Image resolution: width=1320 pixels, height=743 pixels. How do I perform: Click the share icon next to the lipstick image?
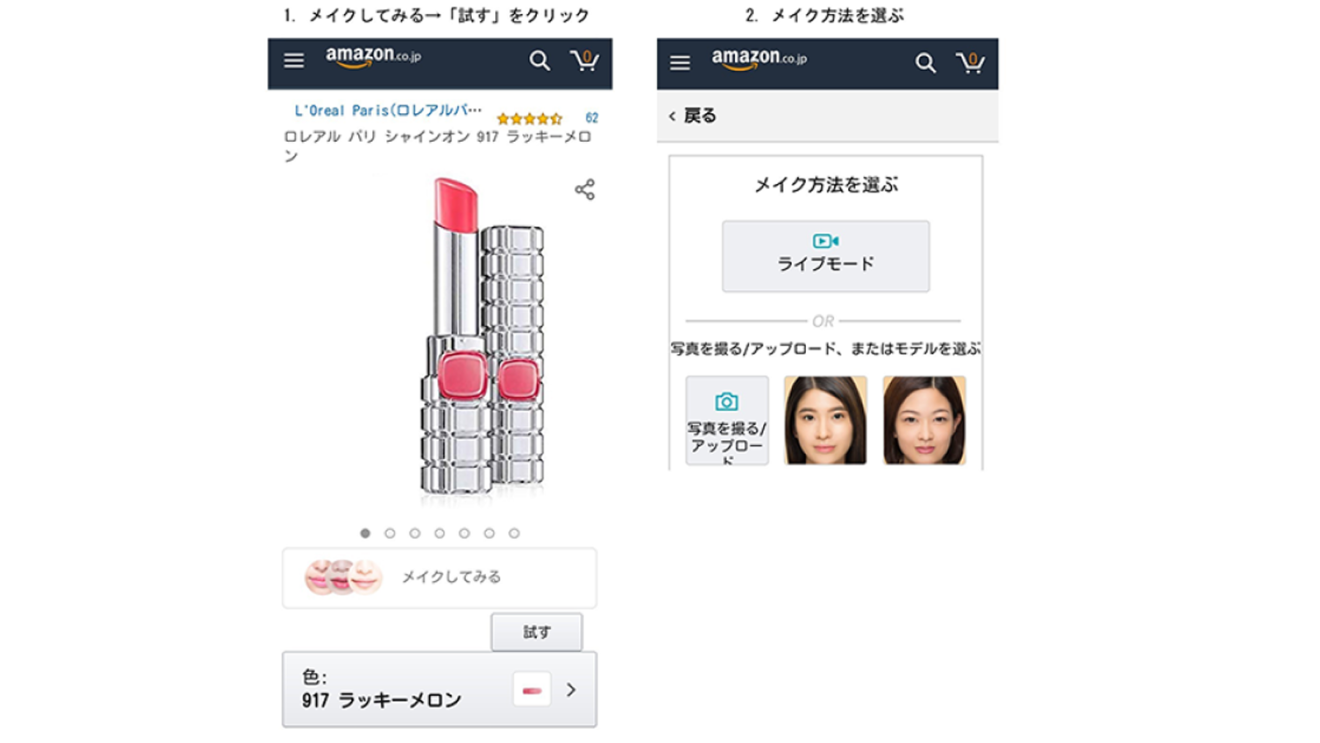click(x=584, y=188)
